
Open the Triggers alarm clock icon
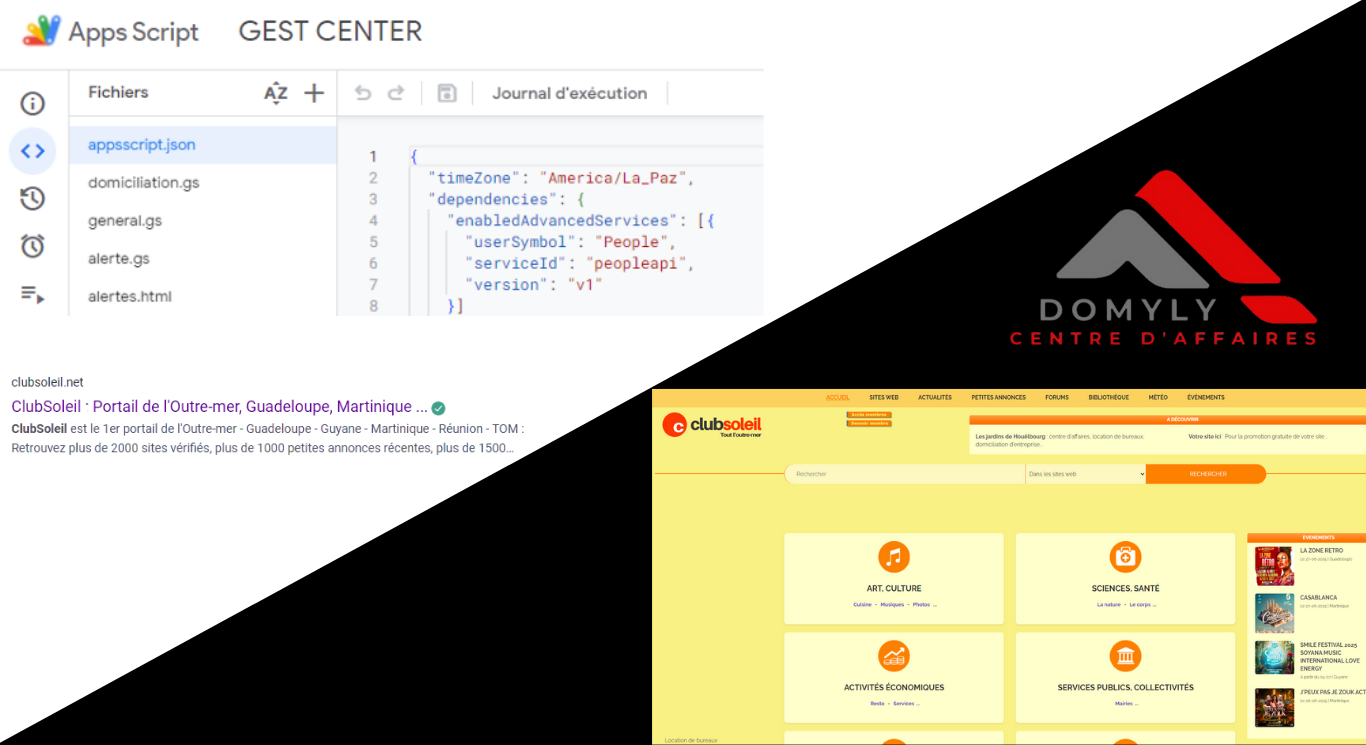click(x=33, y=246)
